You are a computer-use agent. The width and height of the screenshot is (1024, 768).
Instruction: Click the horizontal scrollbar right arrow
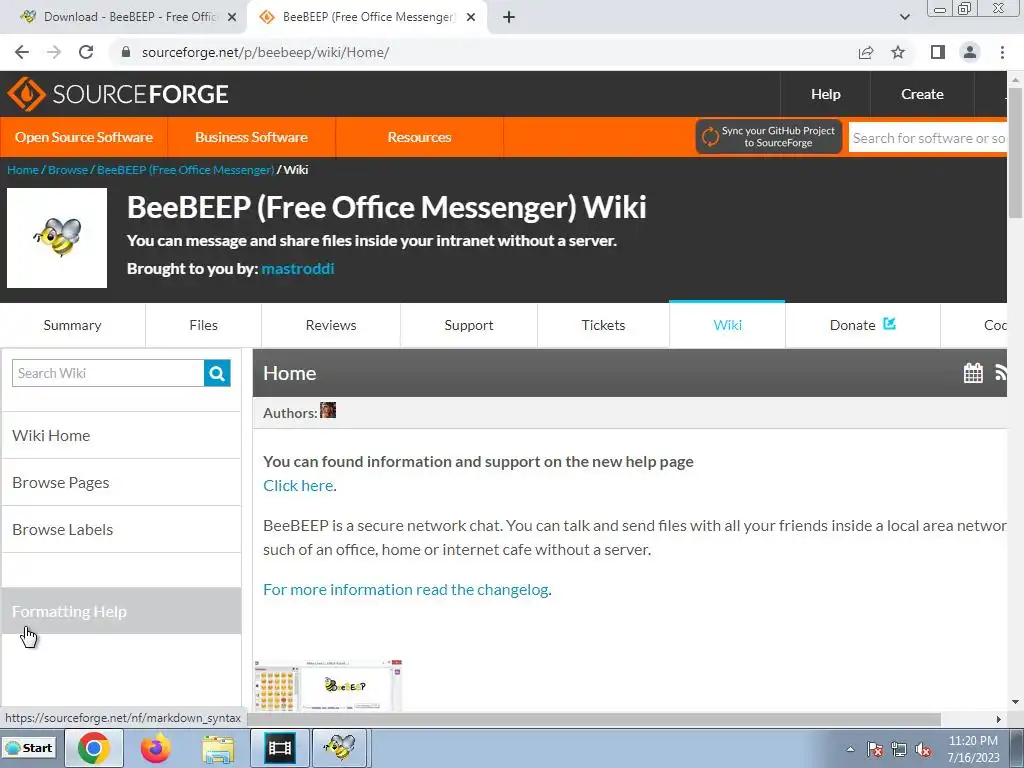(999, 719)
